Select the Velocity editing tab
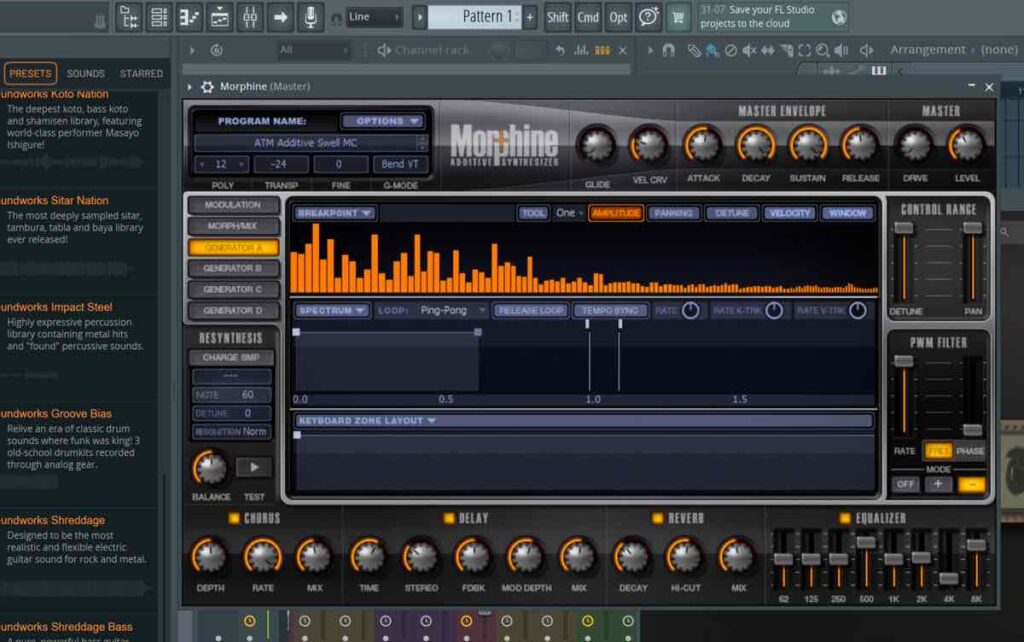Screen dimensions: 1024x642 click(x=790, y=213)
